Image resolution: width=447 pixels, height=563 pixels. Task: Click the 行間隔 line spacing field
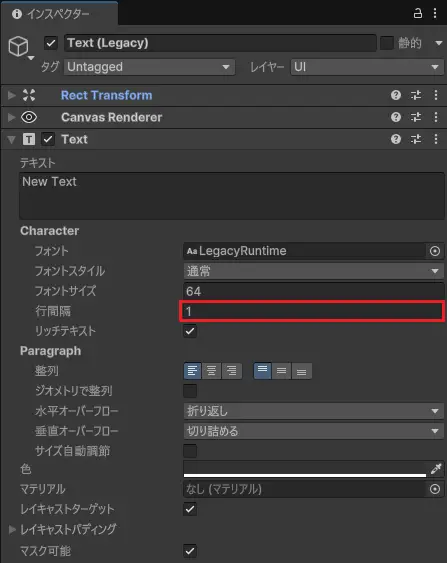(312, 311)
